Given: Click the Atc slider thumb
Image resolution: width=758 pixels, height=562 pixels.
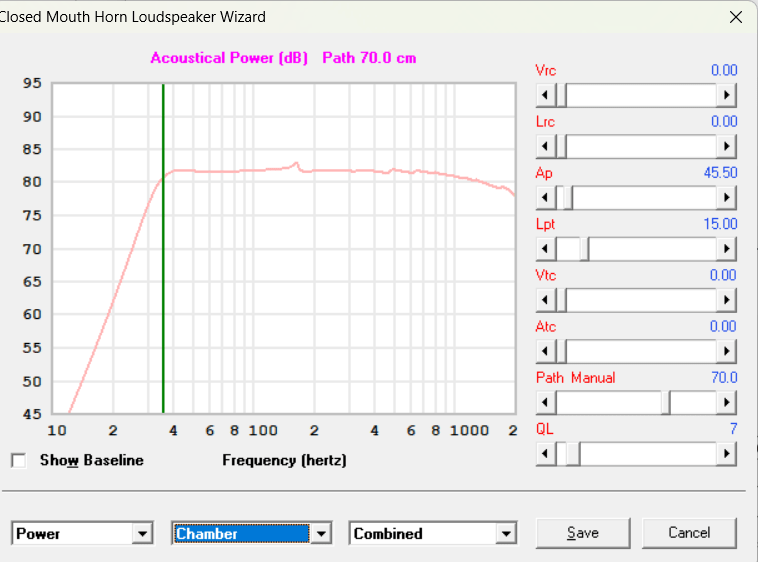Looking at the screenshot, I should pyautogui.click(x=561, y=351).
